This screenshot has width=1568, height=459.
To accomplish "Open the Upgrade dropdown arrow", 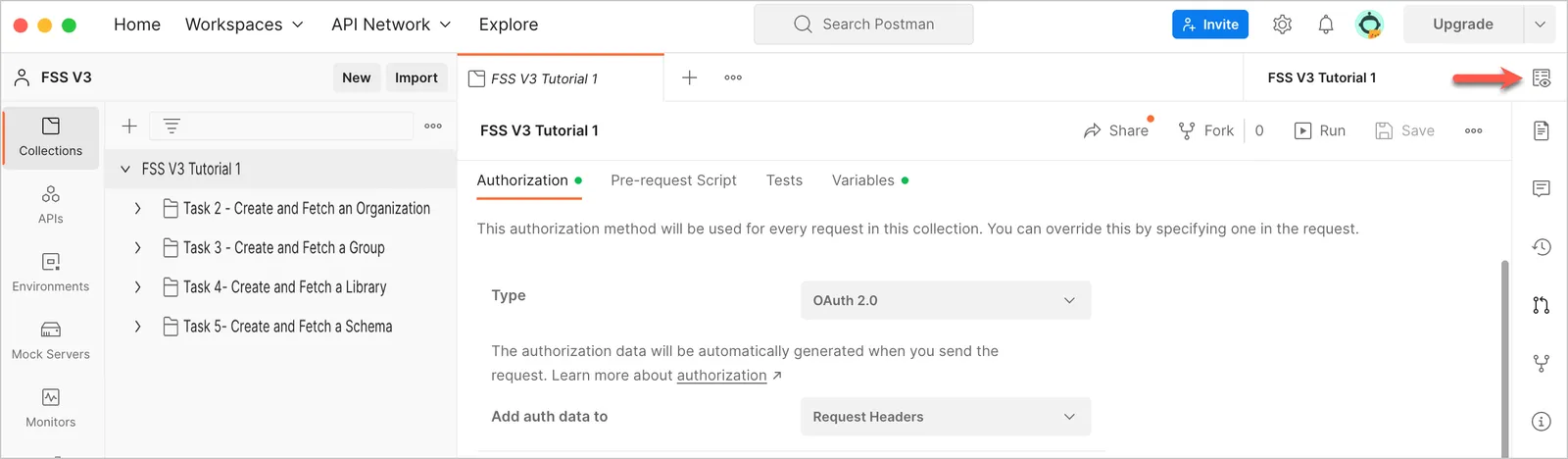I will pos(1540,25).
